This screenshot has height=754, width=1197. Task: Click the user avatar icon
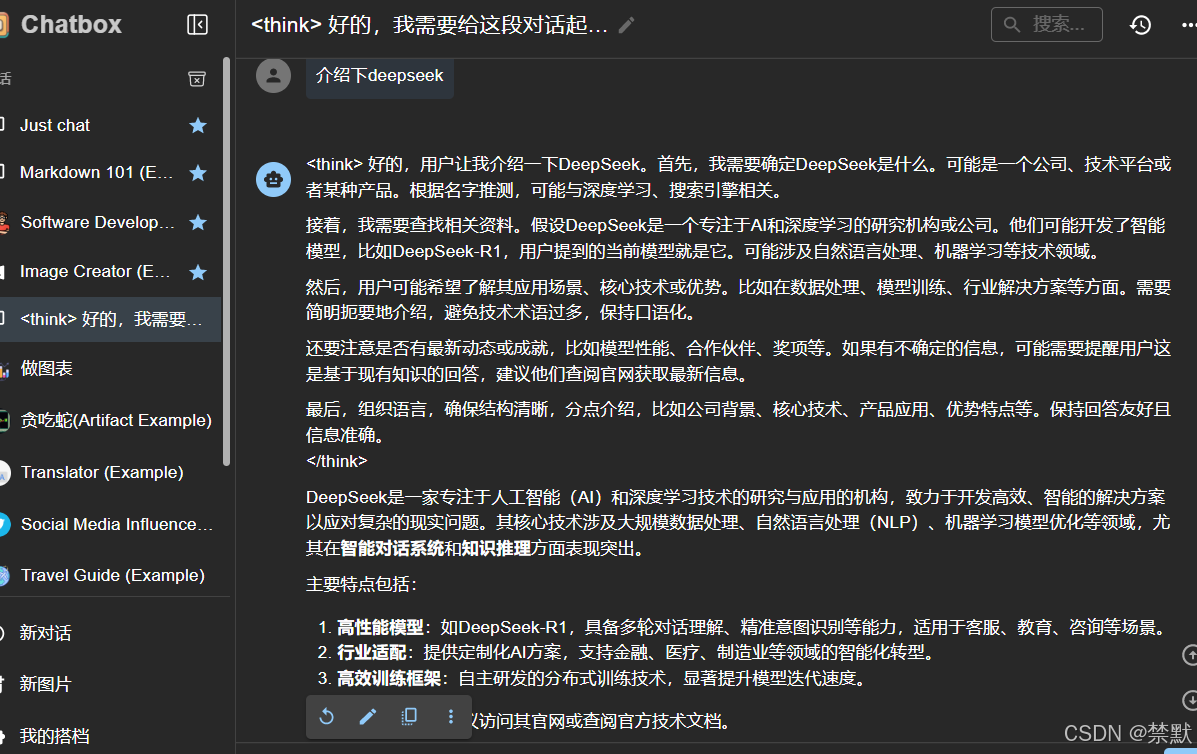(x=273, y=76)
